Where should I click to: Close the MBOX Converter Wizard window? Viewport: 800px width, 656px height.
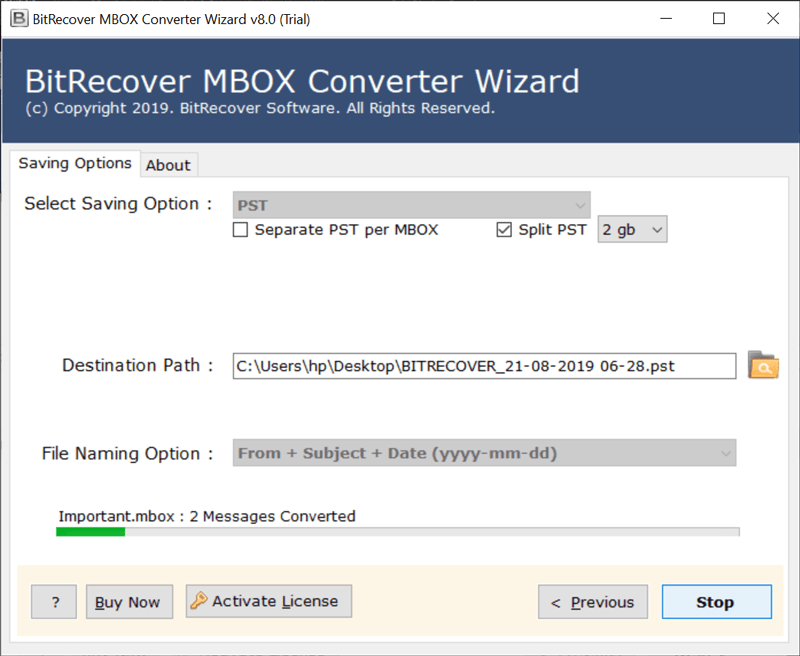point(773,19)
